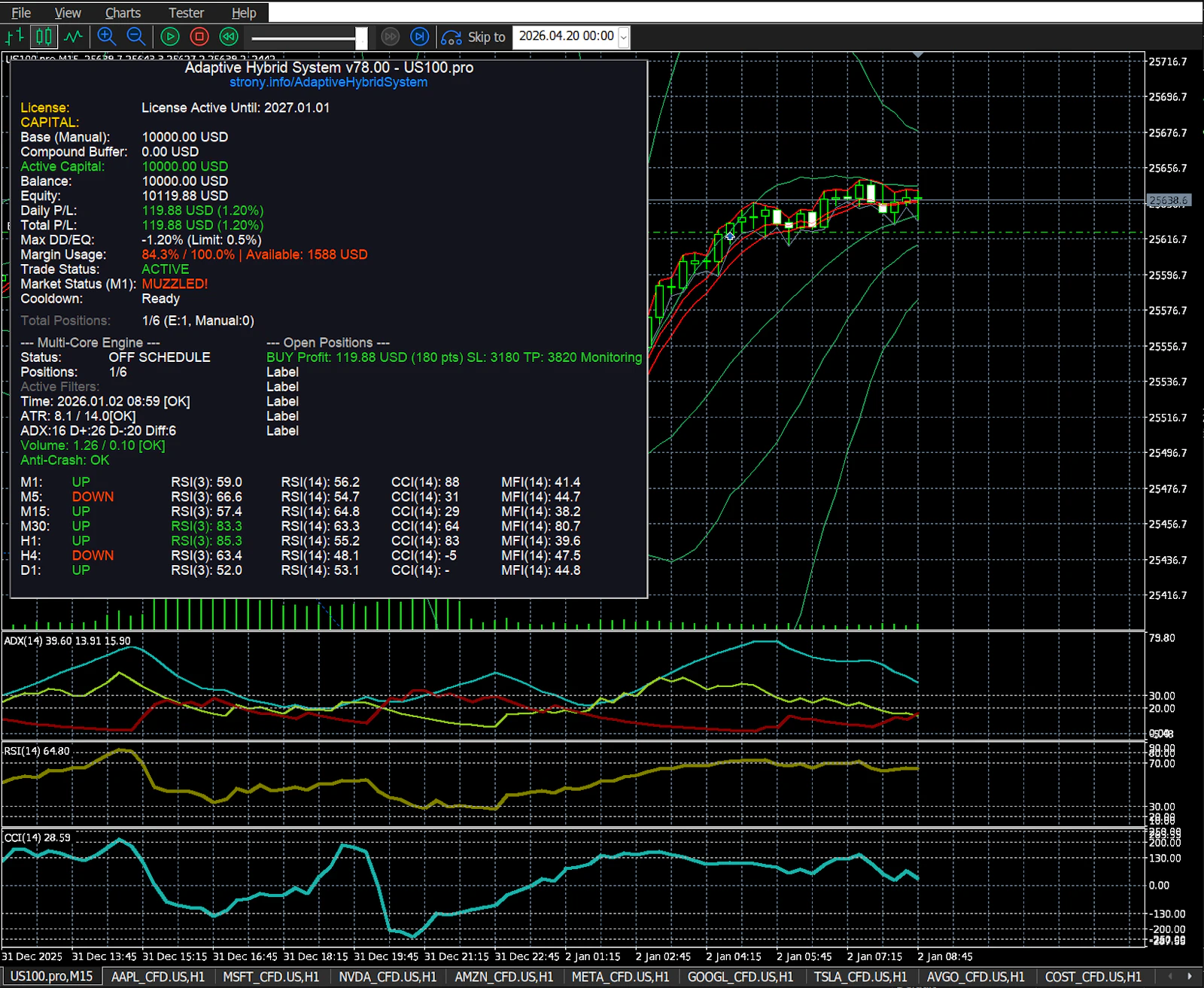Open the Charts menu

[123, 13]
